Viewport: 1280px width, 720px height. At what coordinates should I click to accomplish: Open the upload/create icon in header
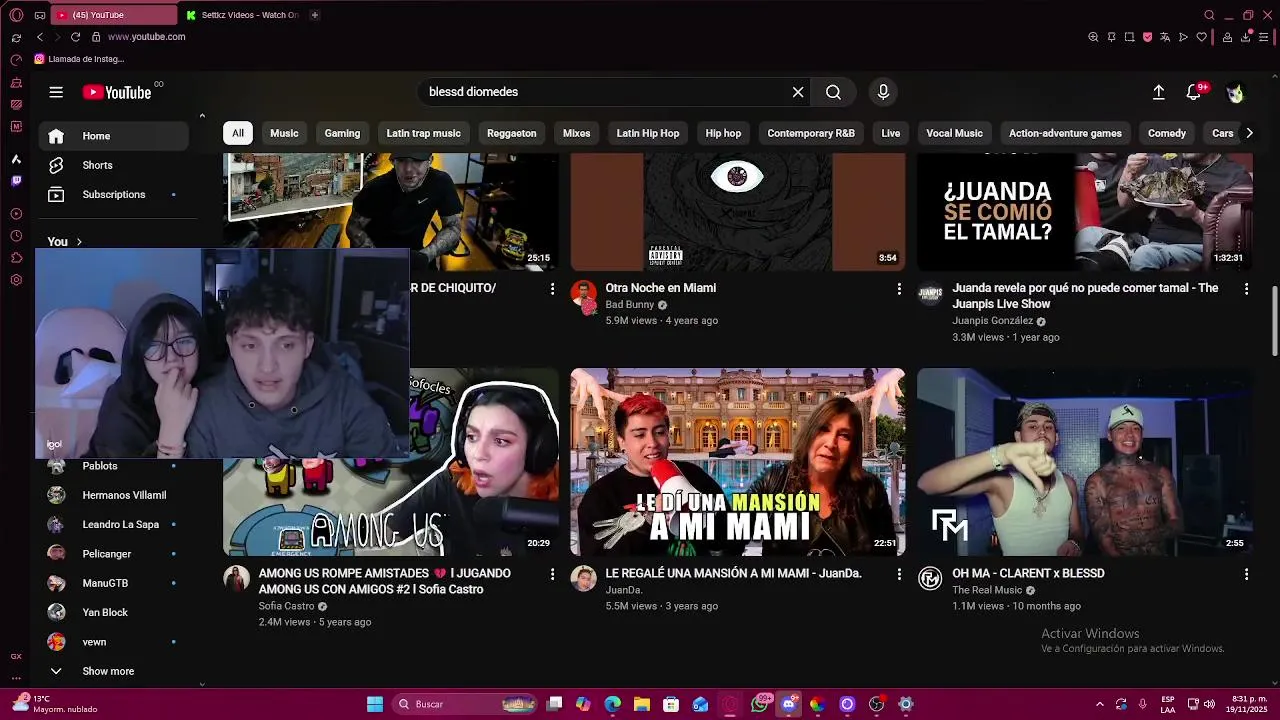(x=1158, y=92)
